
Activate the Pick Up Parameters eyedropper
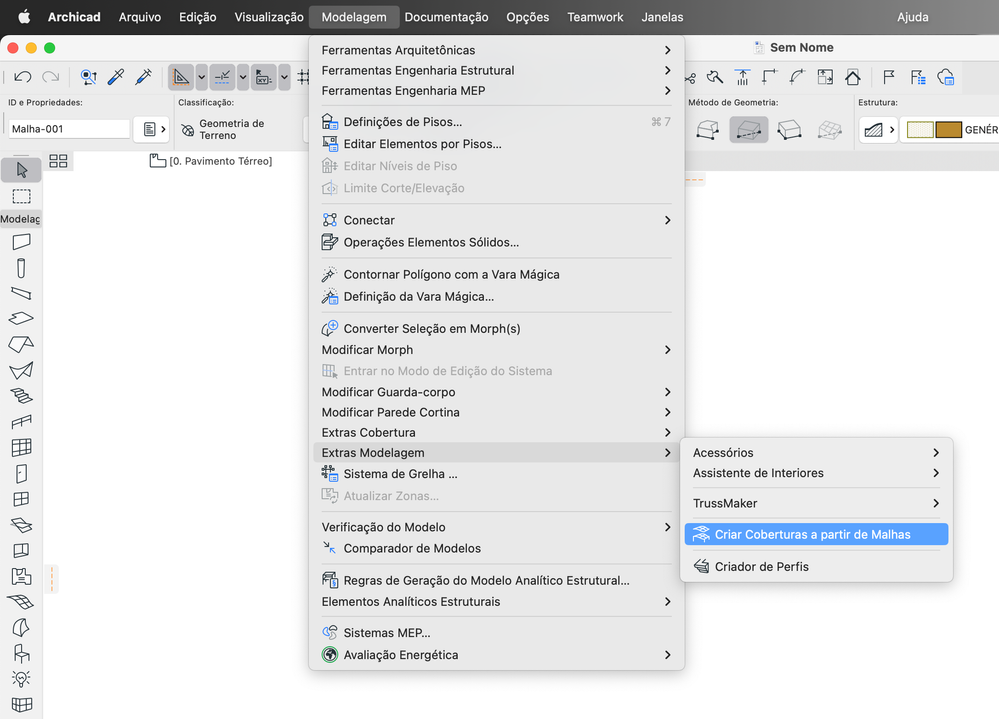pyautogui.click(x=116, y=77)
